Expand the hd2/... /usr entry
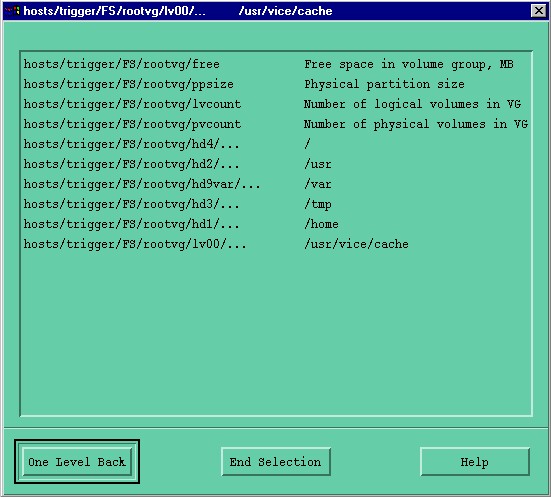The width and height of the screenshot is (551, 497). (276, 164)
